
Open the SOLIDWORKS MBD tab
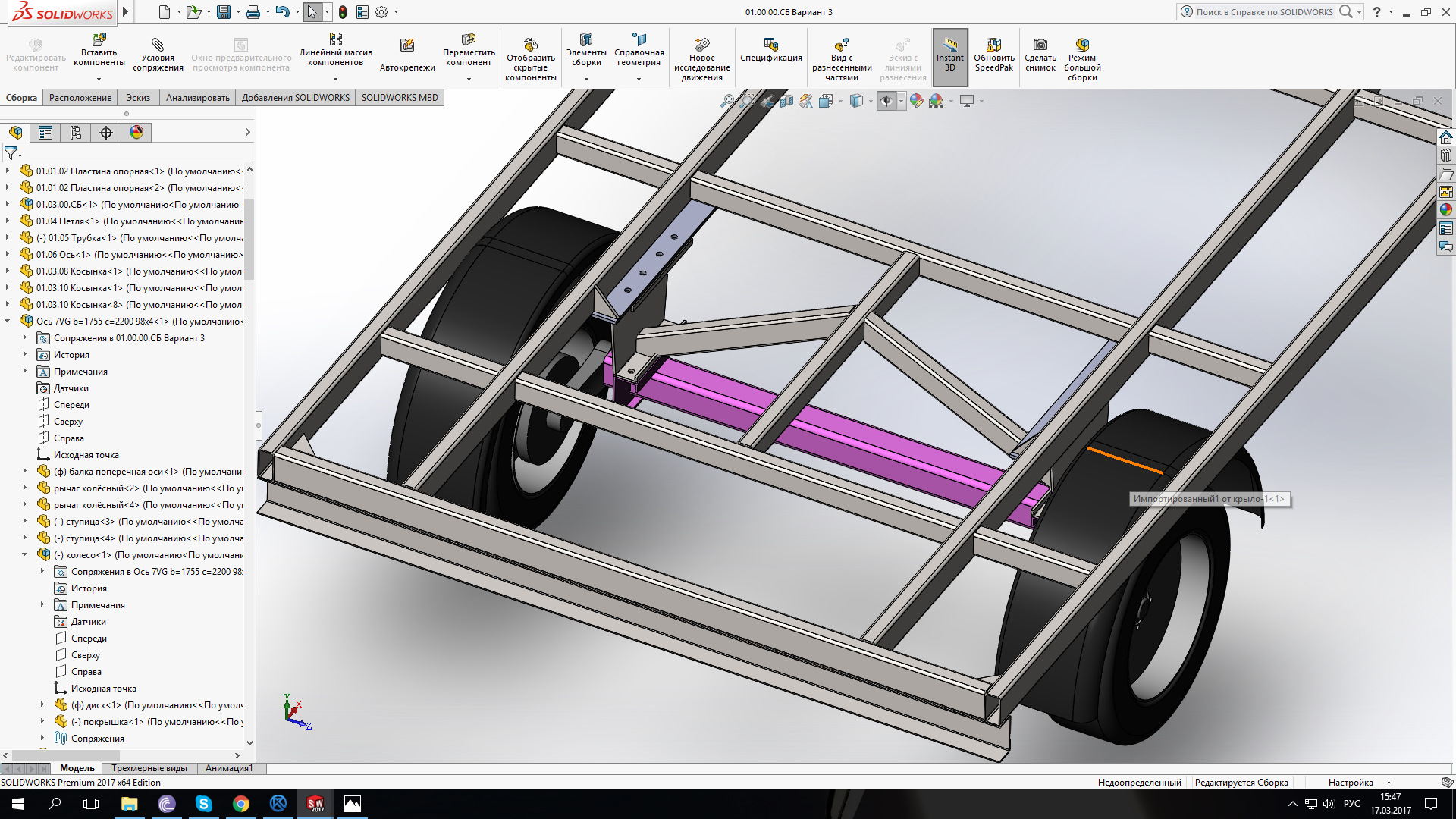click(400, 98)
